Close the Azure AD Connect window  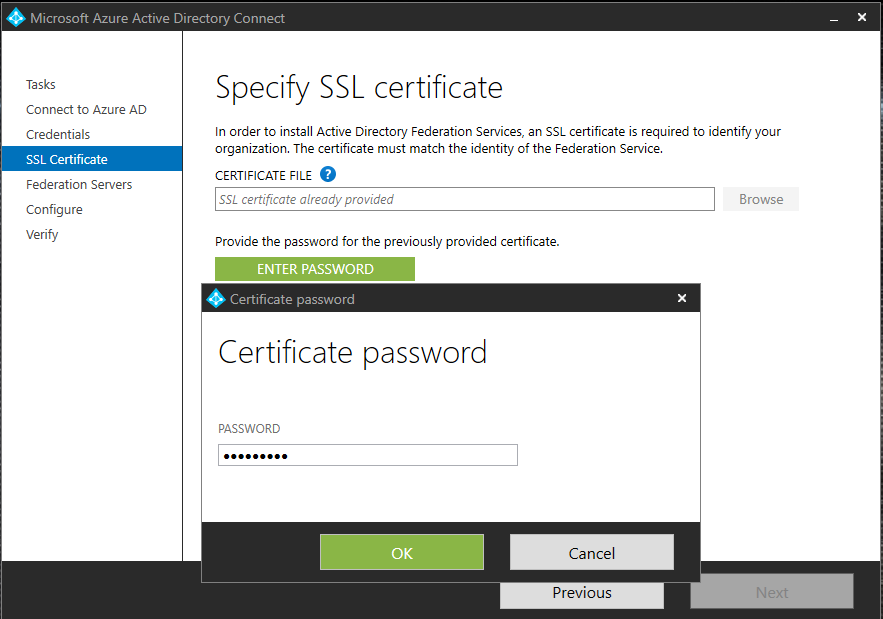coord(862,18)
